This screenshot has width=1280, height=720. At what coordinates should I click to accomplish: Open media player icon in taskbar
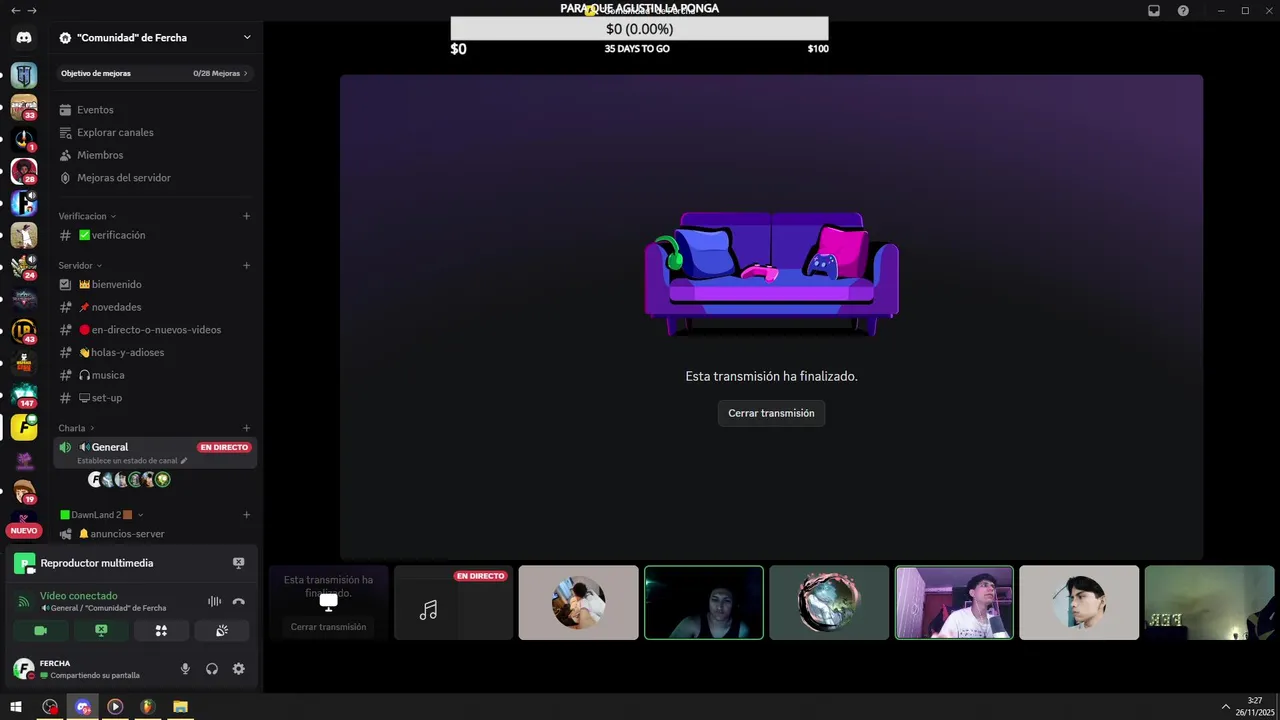[115, 706]
